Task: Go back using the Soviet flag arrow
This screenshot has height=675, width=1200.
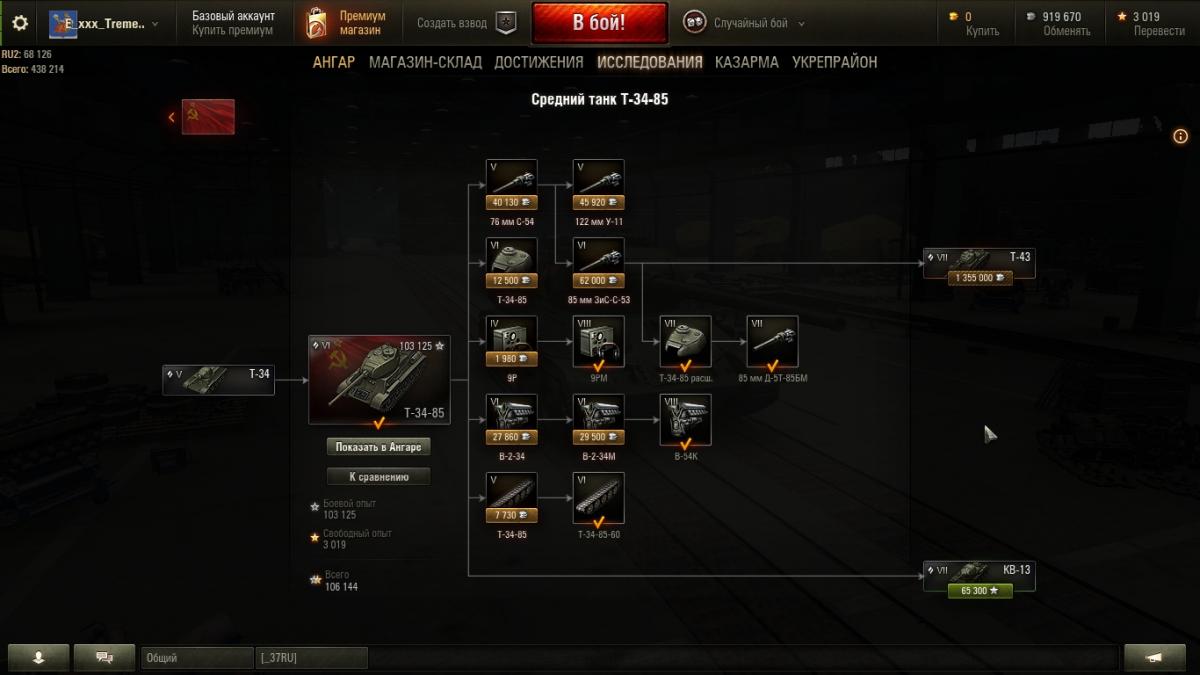Action: [203, 117]
